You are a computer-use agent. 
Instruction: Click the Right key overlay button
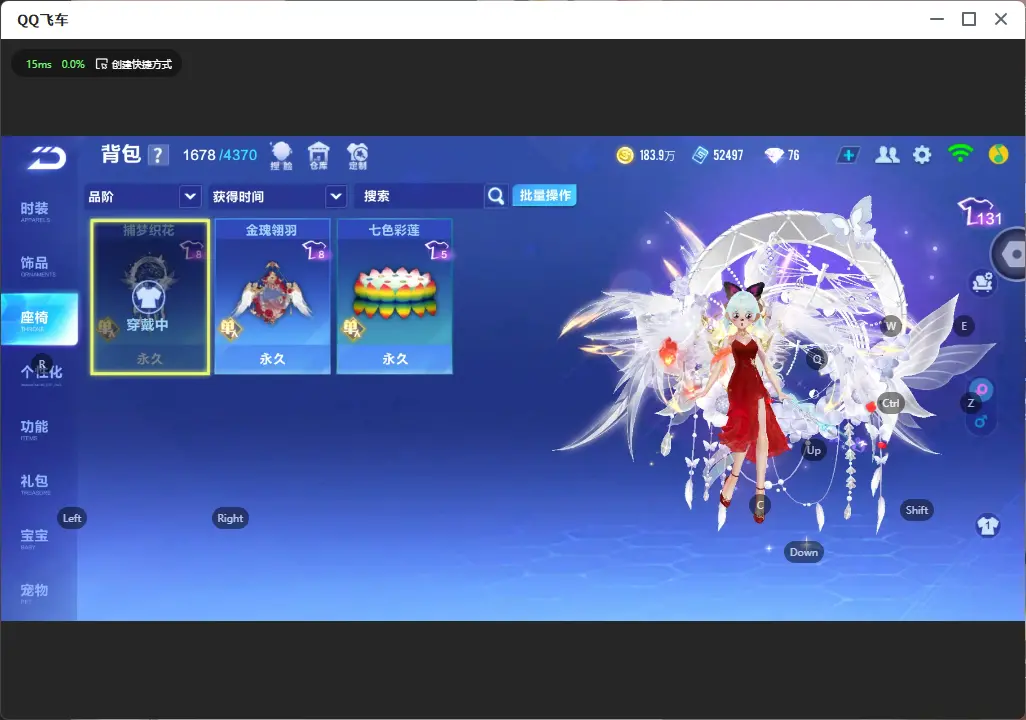[230, 518]
